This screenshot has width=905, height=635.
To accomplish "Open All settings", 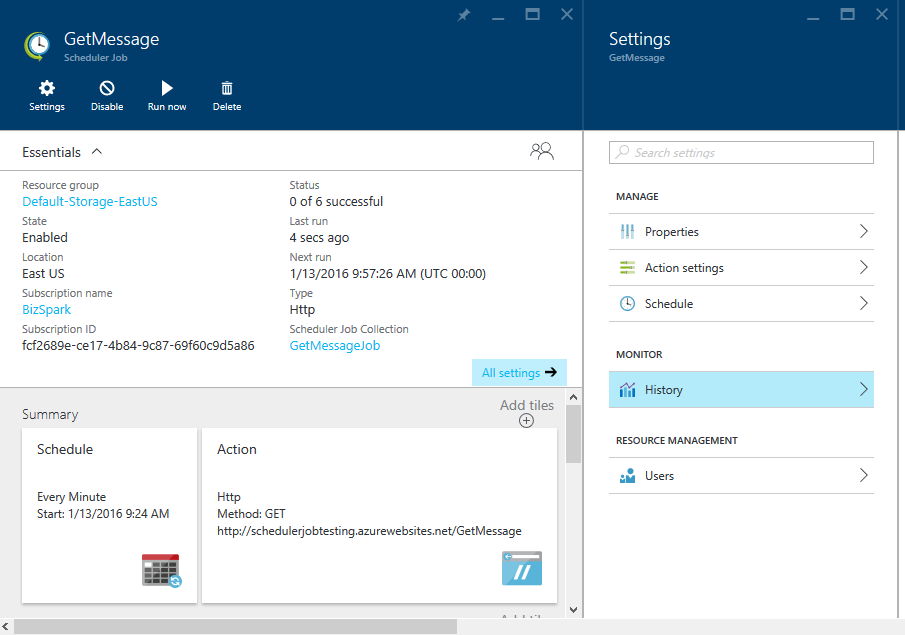I will (x=518, y=372).
